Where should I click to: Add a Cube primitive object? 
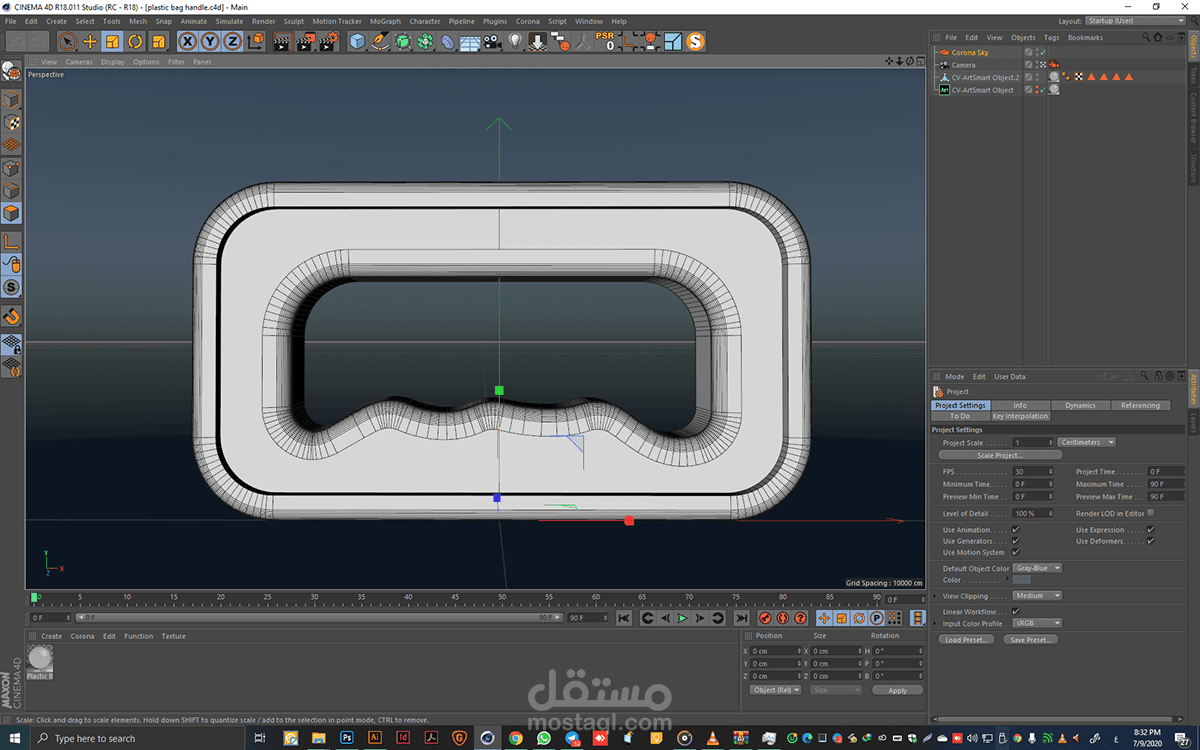pyautogui.click(x=357, y=41)
